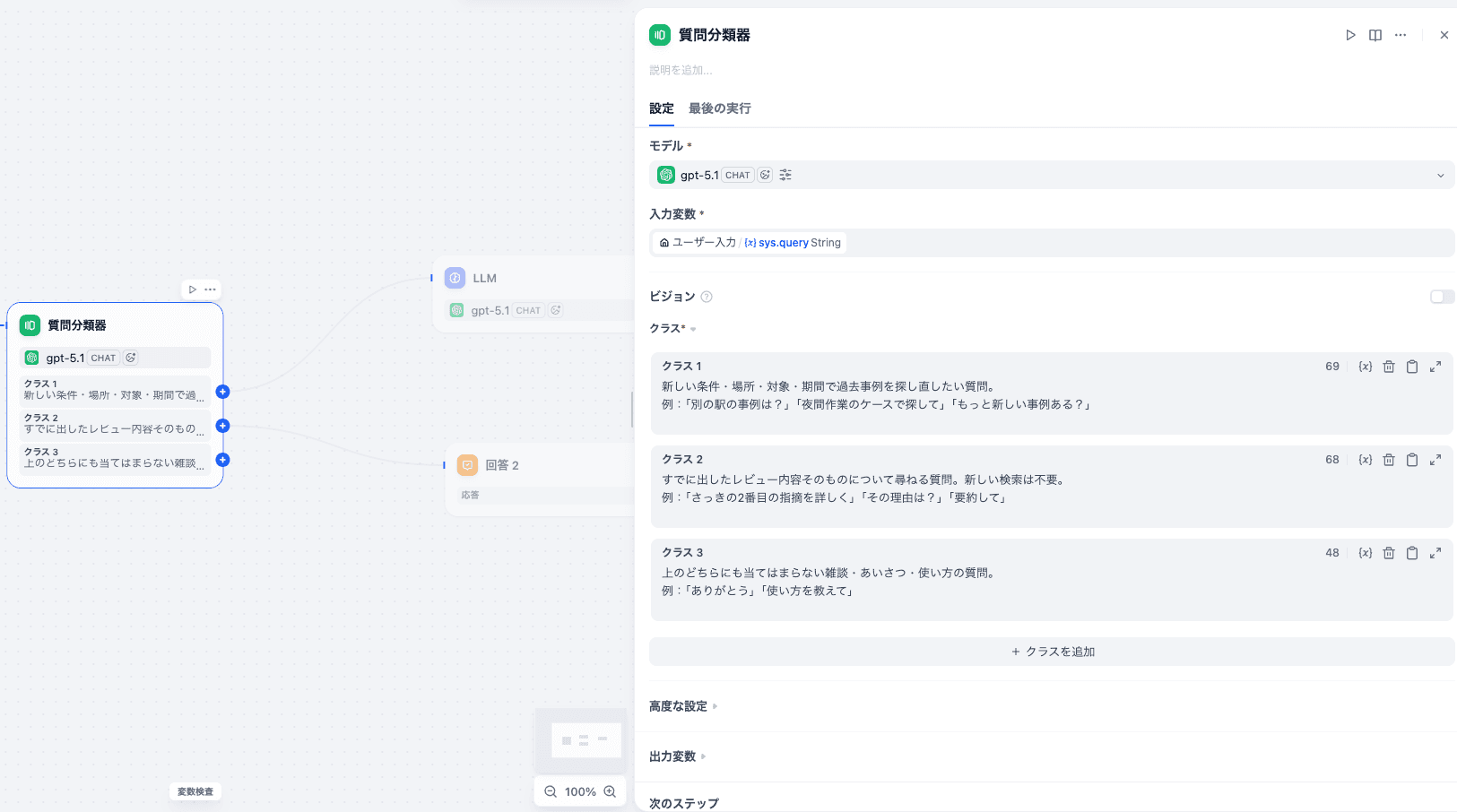The image size is (1457, 812).
Task: Expand クラス 1 editor to fullscreen
Action: click(x=1435, y=367)
